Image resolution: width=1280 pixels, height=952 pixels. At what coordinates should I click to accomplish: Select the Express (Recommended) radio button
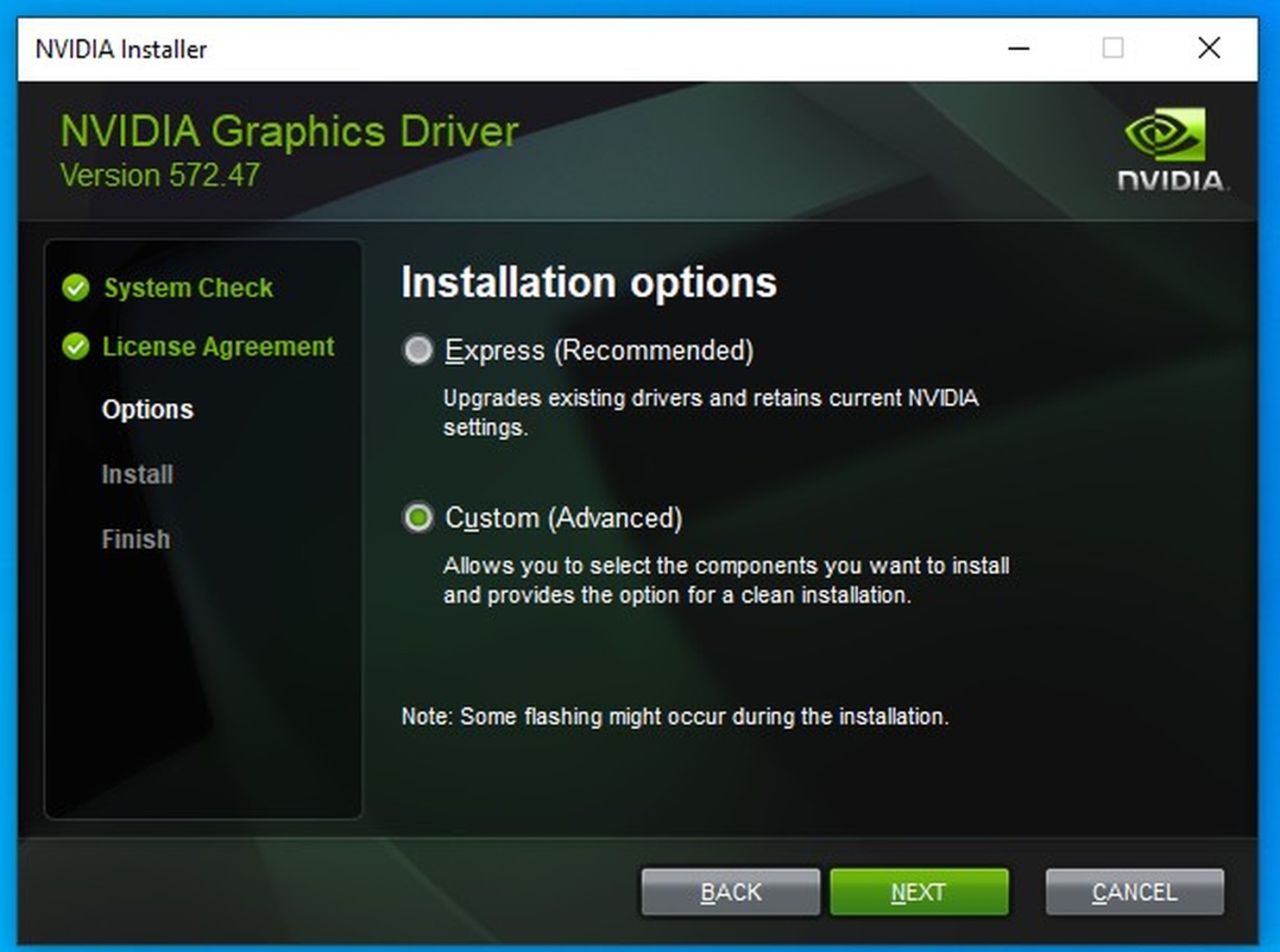[x=419, y=350]
